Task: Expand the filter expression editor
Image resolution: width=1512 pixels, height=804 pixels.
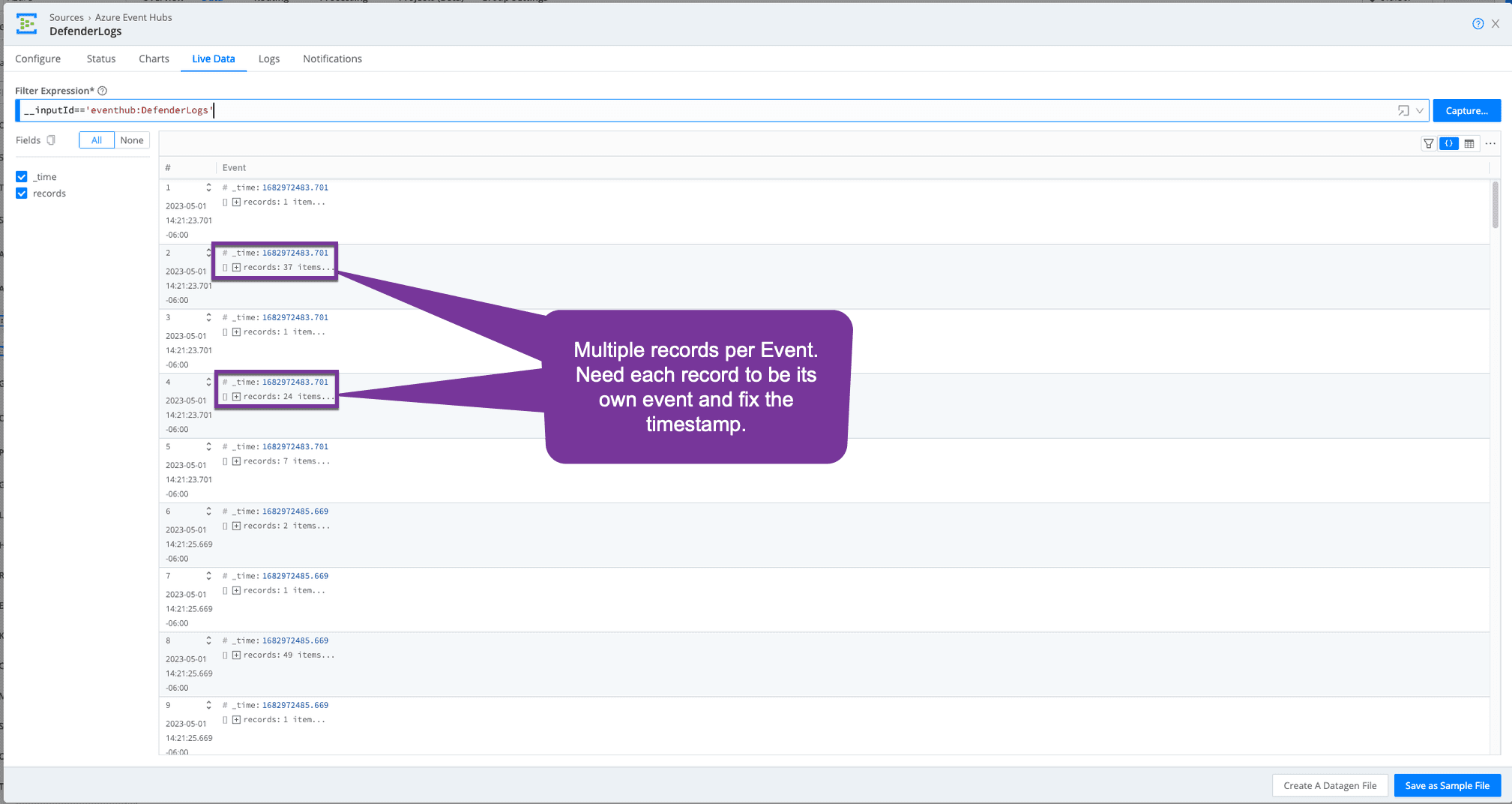Action: [x=1403, y=111]
